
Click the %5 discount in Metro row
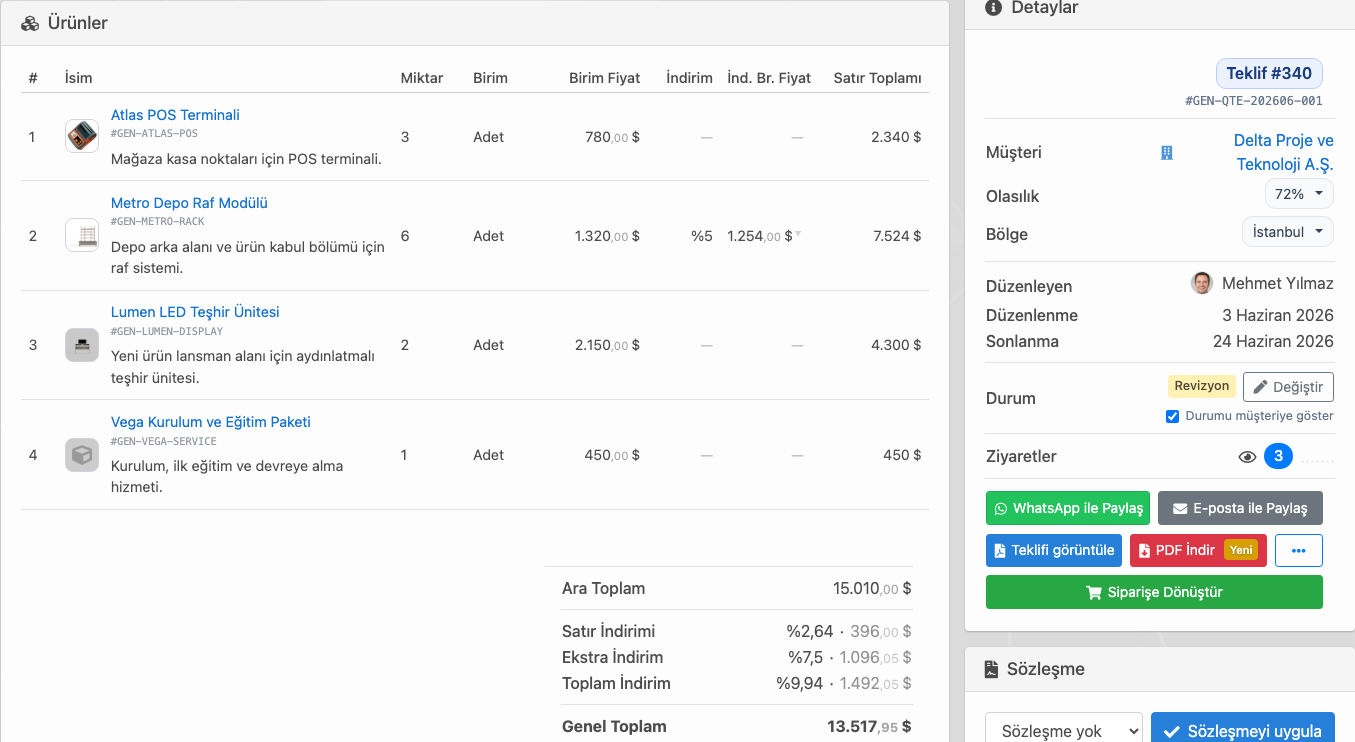pyautogui.click(x=702, y=236)
